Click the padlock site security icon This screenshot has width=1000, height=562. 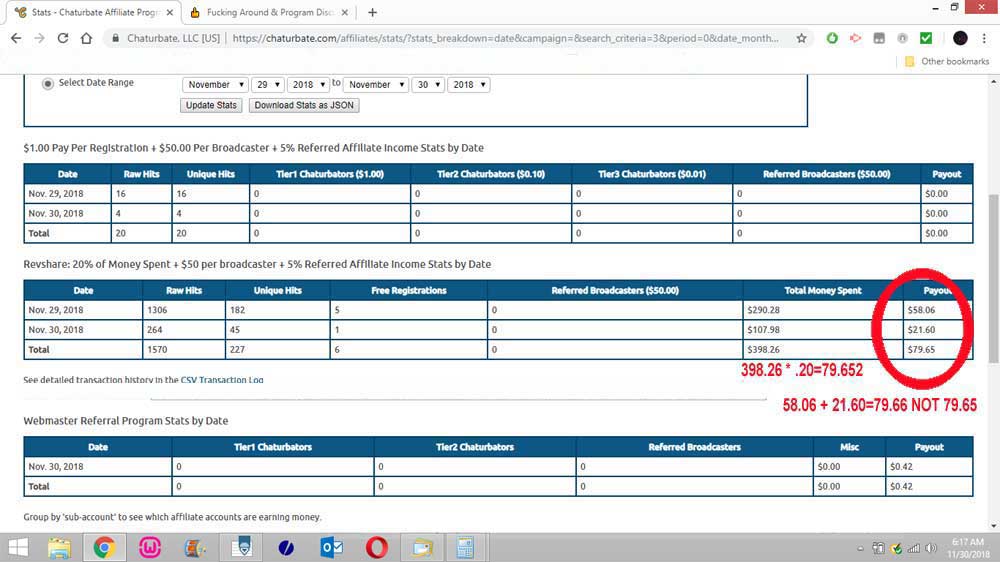115,38
